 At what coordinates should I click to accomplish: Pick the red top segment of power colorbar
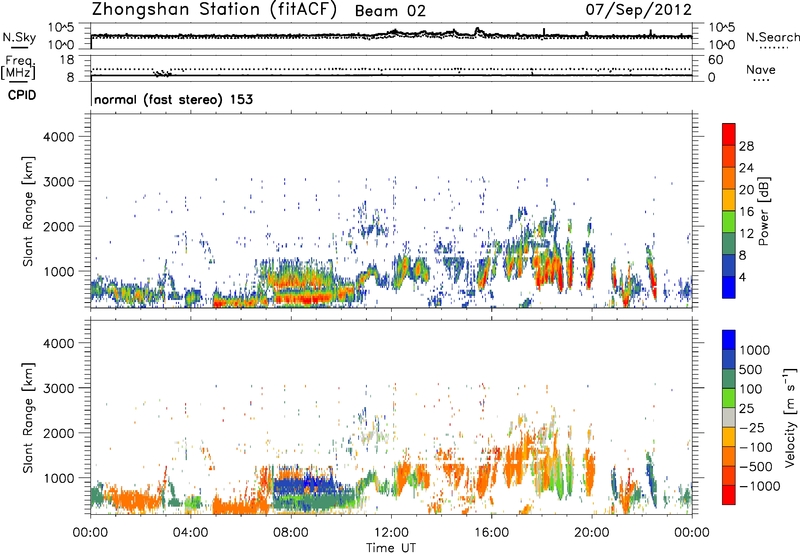(729, 134)
